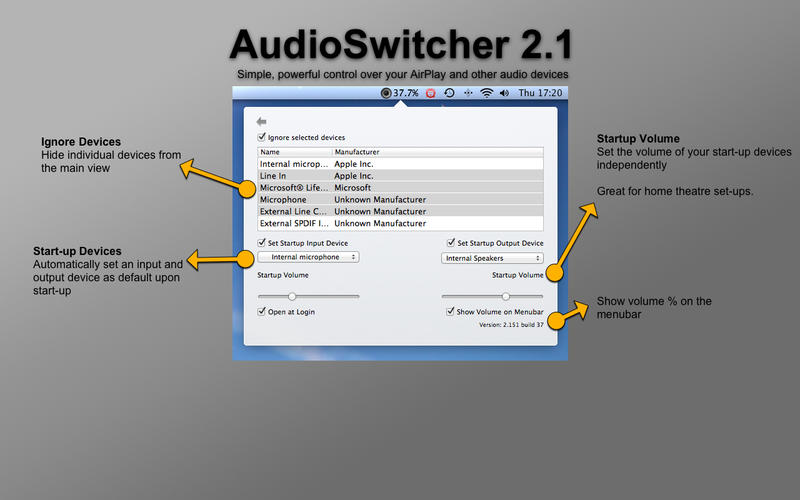Uncheck Ignore selected devices
The width and height of the screenshot is (800, 500).
coord(262,137)
